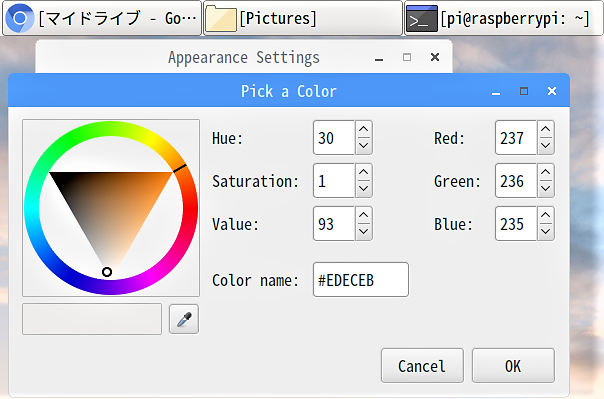604x399 pixels.
Task: Increase the Saturation value
Action: point(364,172)
